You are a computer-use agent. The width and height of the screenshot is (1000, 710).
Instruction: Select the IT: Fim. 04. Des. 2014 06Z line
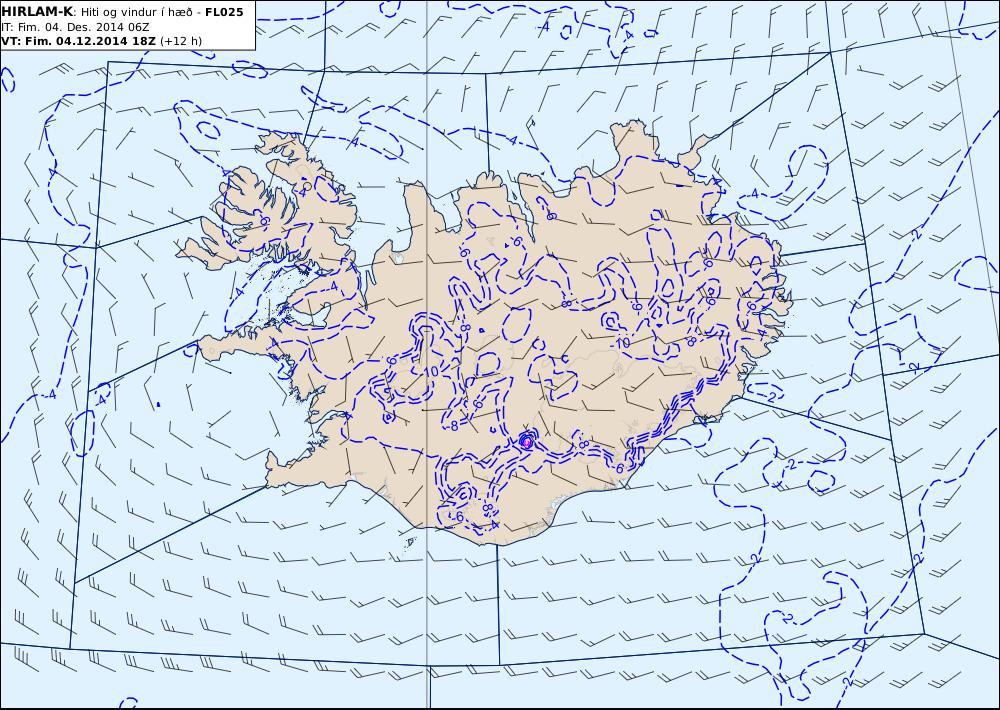tap(75, 27)
